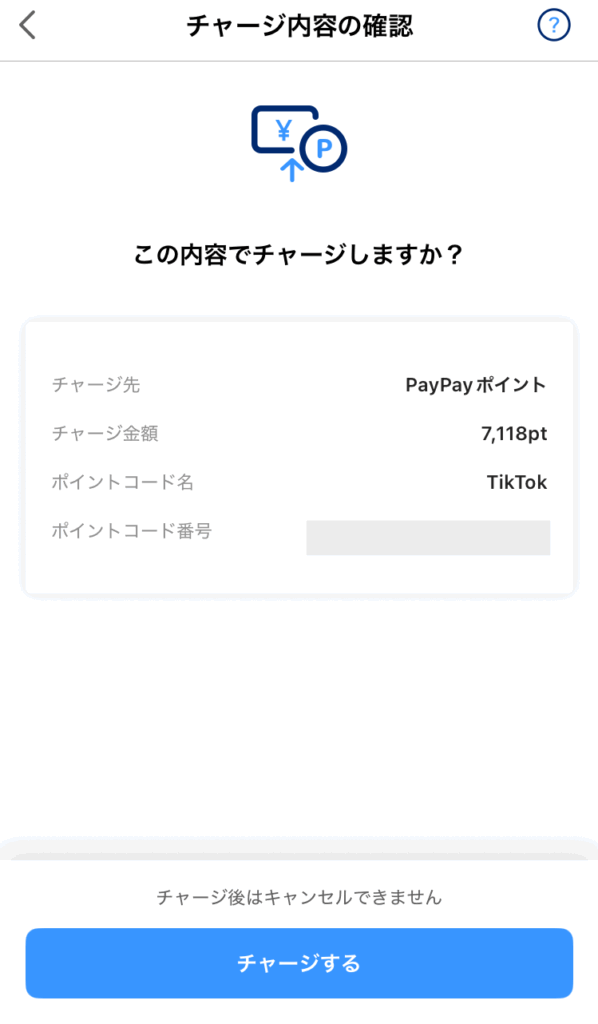The height and width of the screenshot is (1024, 598).
Task: Select the TikTok code name value
Action: tap(516, 483)
